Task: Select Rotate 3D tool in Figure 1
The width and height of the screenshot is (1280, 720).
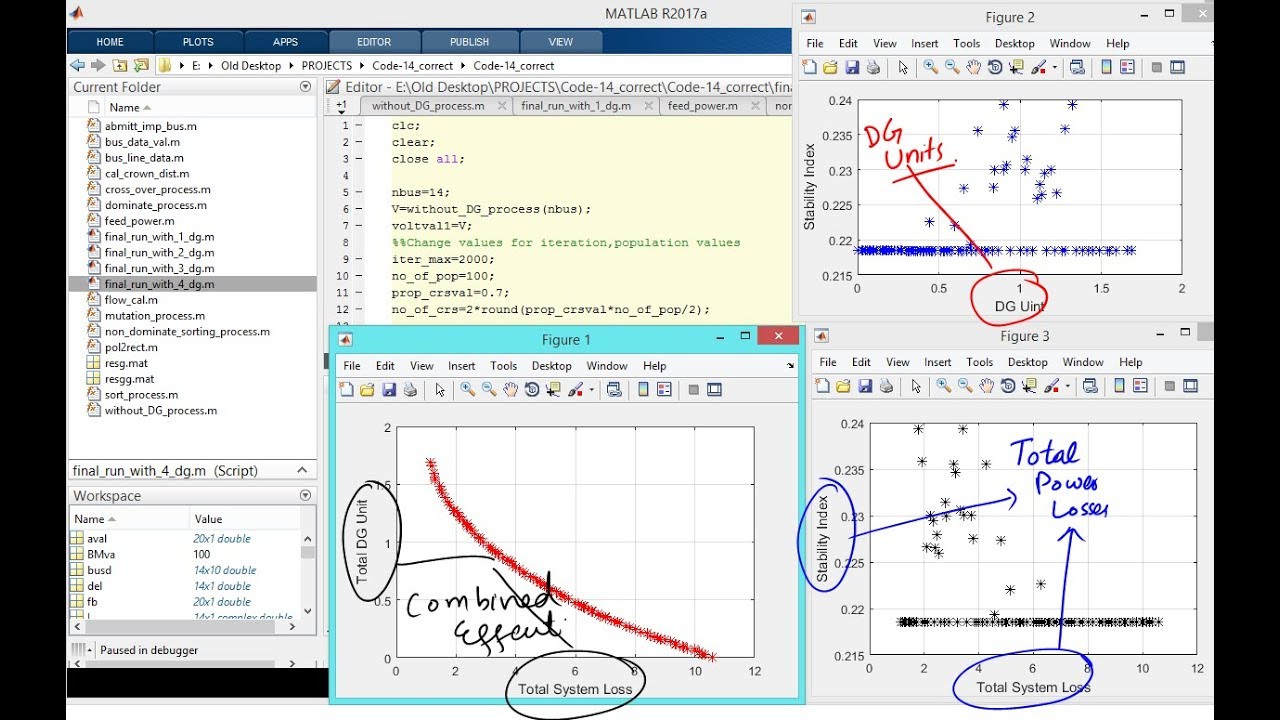Action: click(532, 390)
